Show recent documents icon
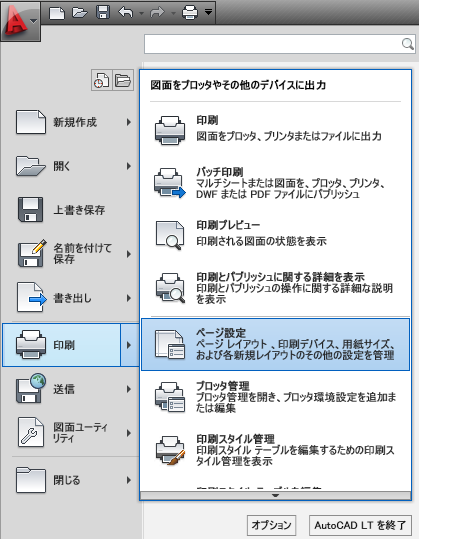 [101, 80]
